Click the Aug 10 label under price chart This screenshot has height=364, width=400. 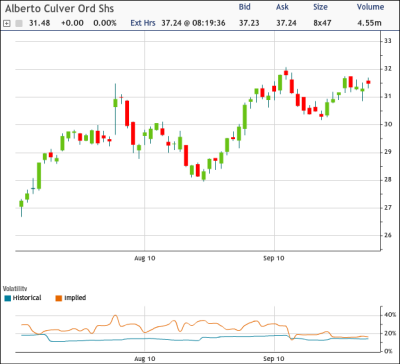click(x=145, y=258)
